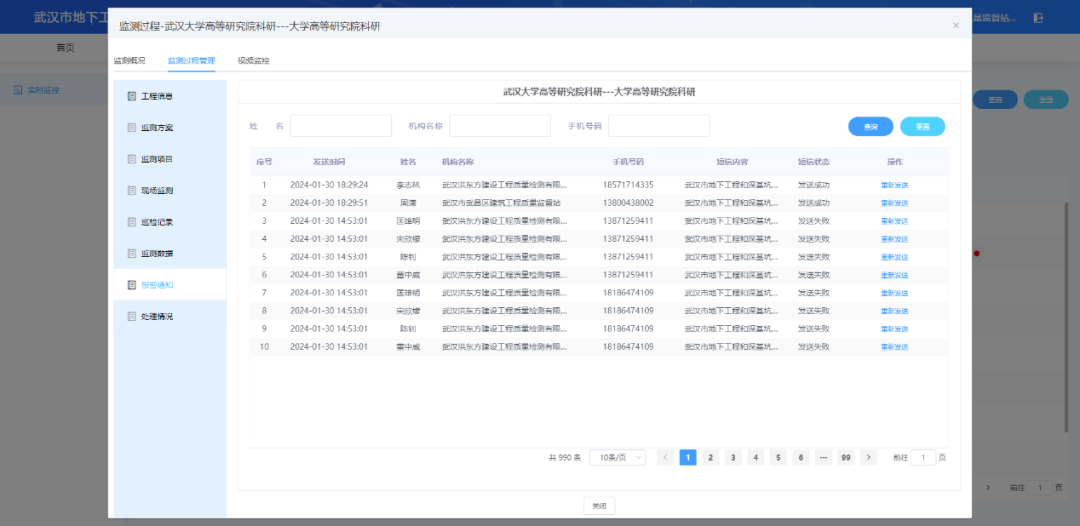Select the 监测项目 sidebar icon

pyautogui.click(x=131, y=159)
